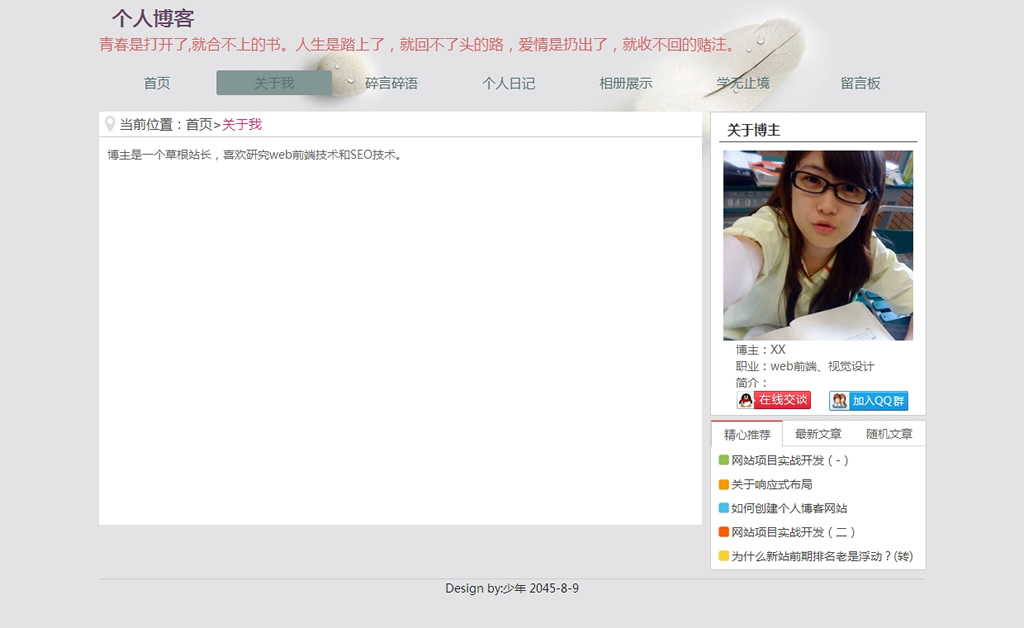Screen dimensions: 1024x628
Task: Click 首页 link in the breadcrumb
Action: tap(199, 125)
